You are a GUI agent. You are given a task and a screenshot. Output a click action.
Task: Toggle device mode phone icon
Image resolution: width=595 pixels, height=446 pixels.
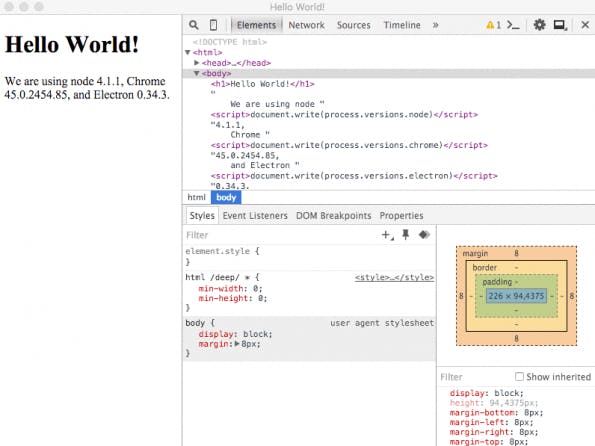click(x=214, y=25)
